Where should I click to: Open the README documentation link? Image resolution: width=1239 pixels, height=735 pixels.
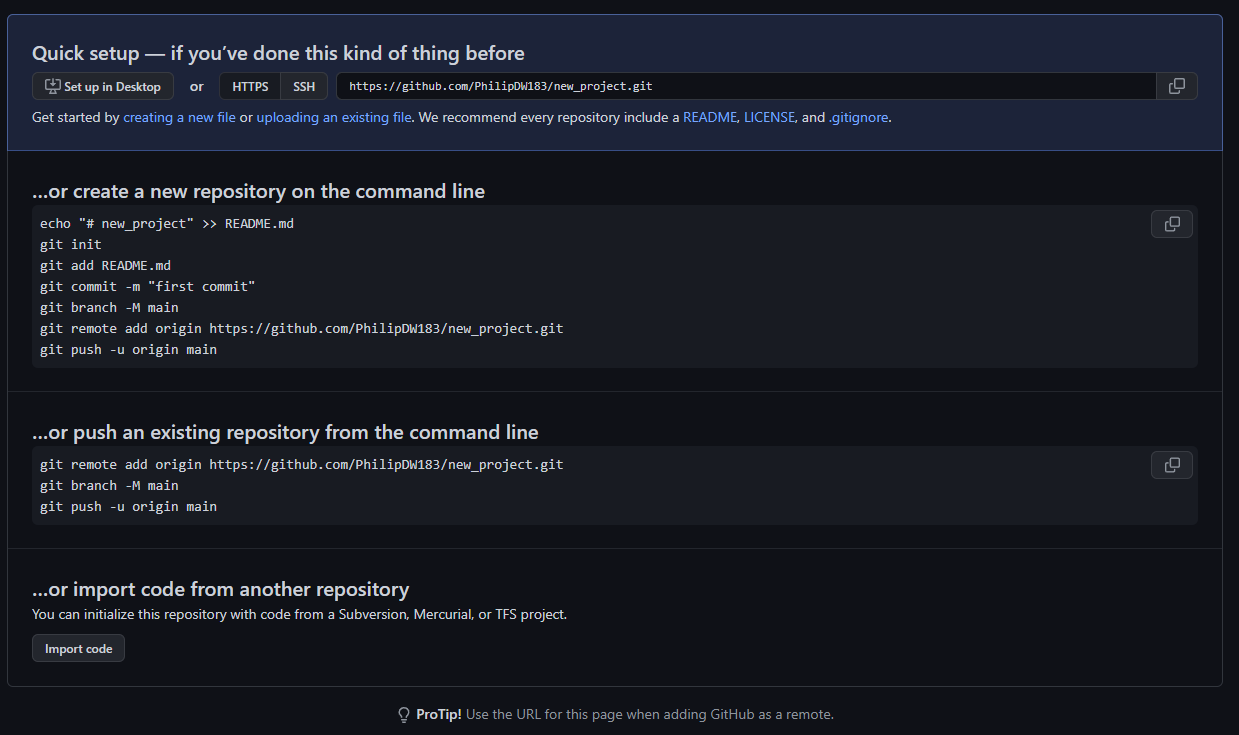click(710, 117)
